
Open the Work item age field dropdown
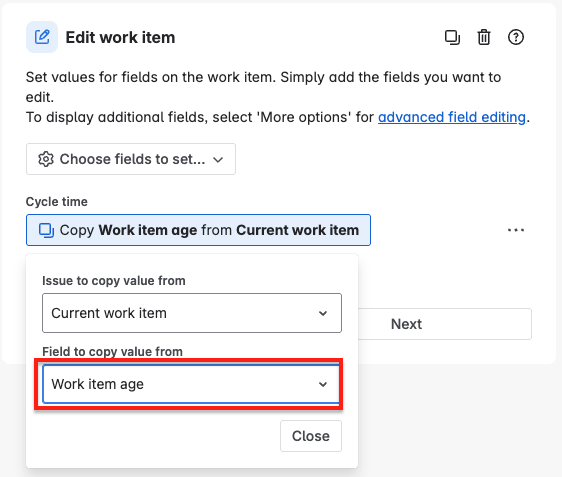tap(192, 384)
